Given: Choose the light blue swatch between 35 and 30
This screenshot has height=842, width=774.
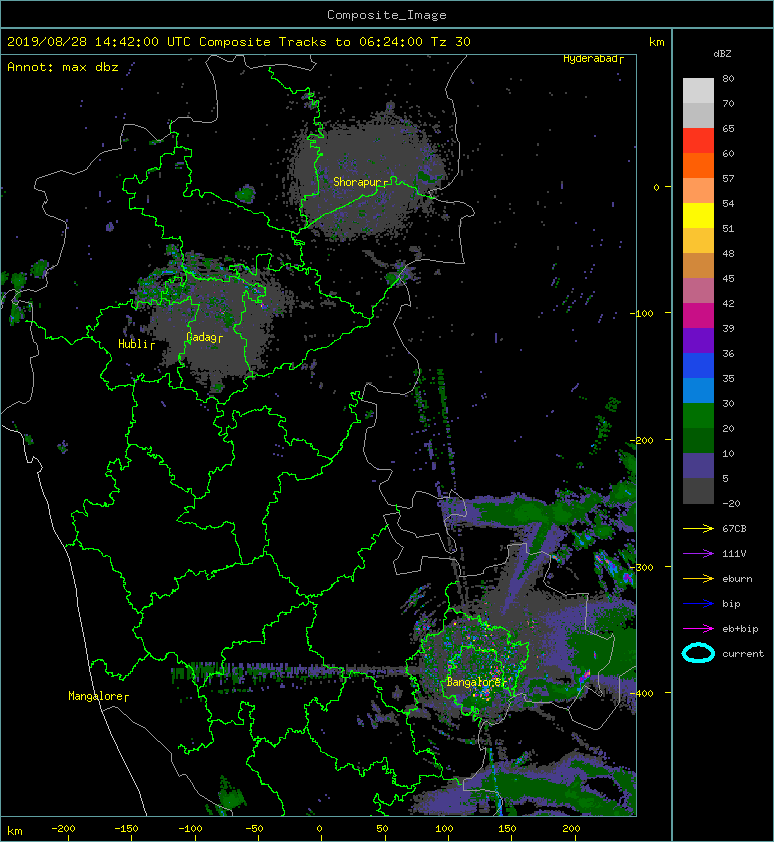Looking at the screenshot, I should click(x=698, y=390).
